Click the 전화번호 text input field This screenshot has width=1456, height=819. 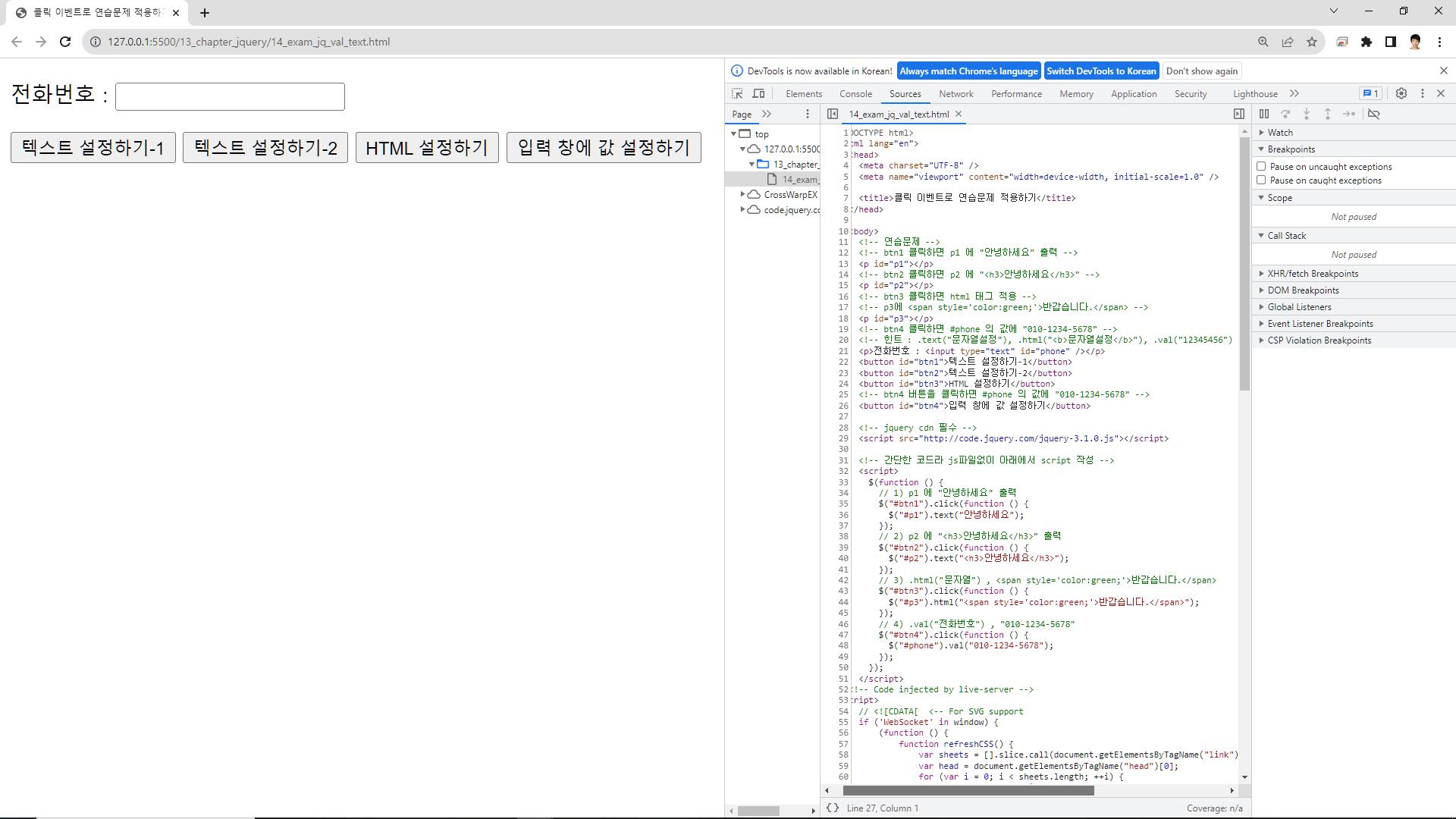230,96
